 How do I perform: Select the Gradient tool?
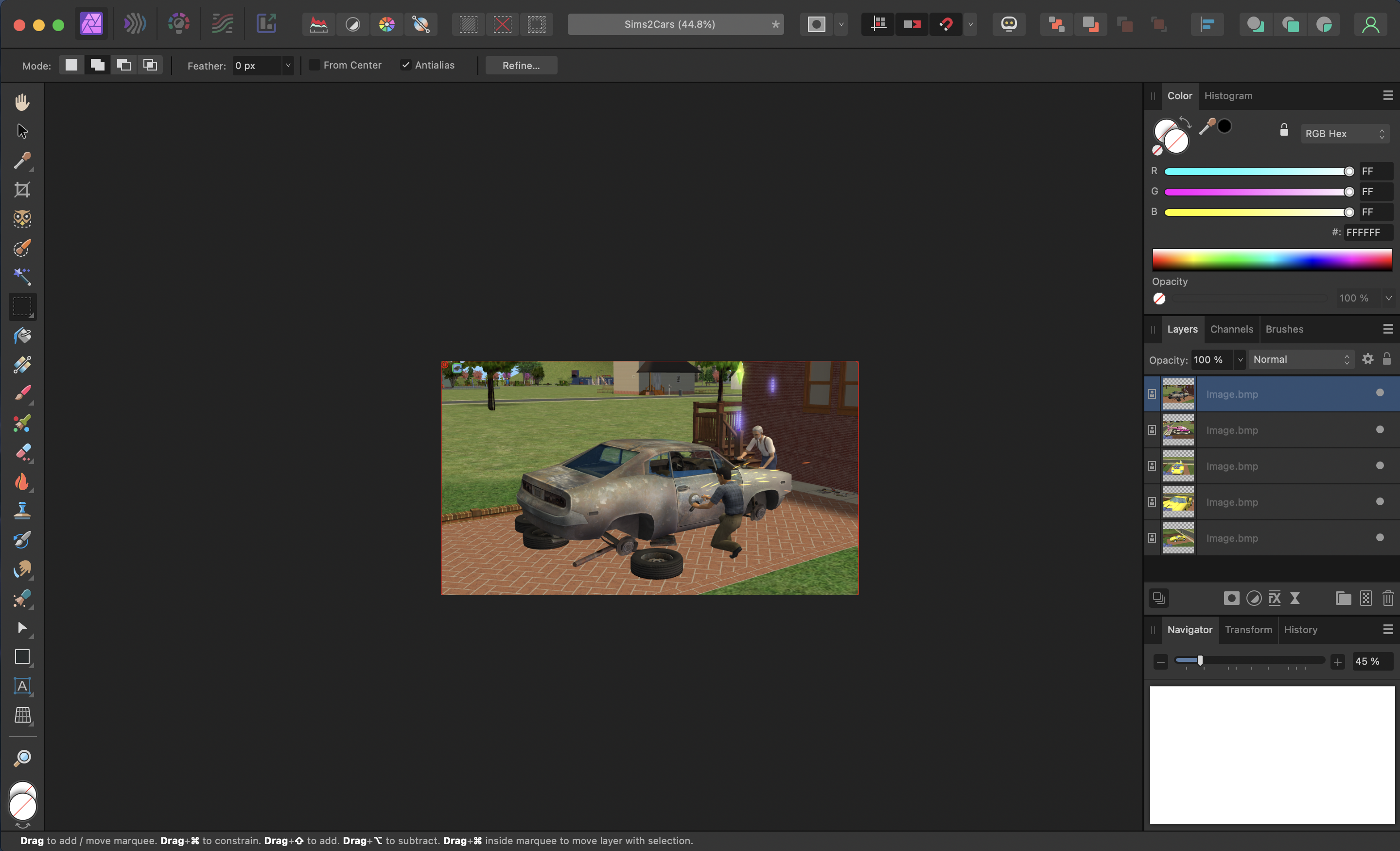[x=22, y=364]
